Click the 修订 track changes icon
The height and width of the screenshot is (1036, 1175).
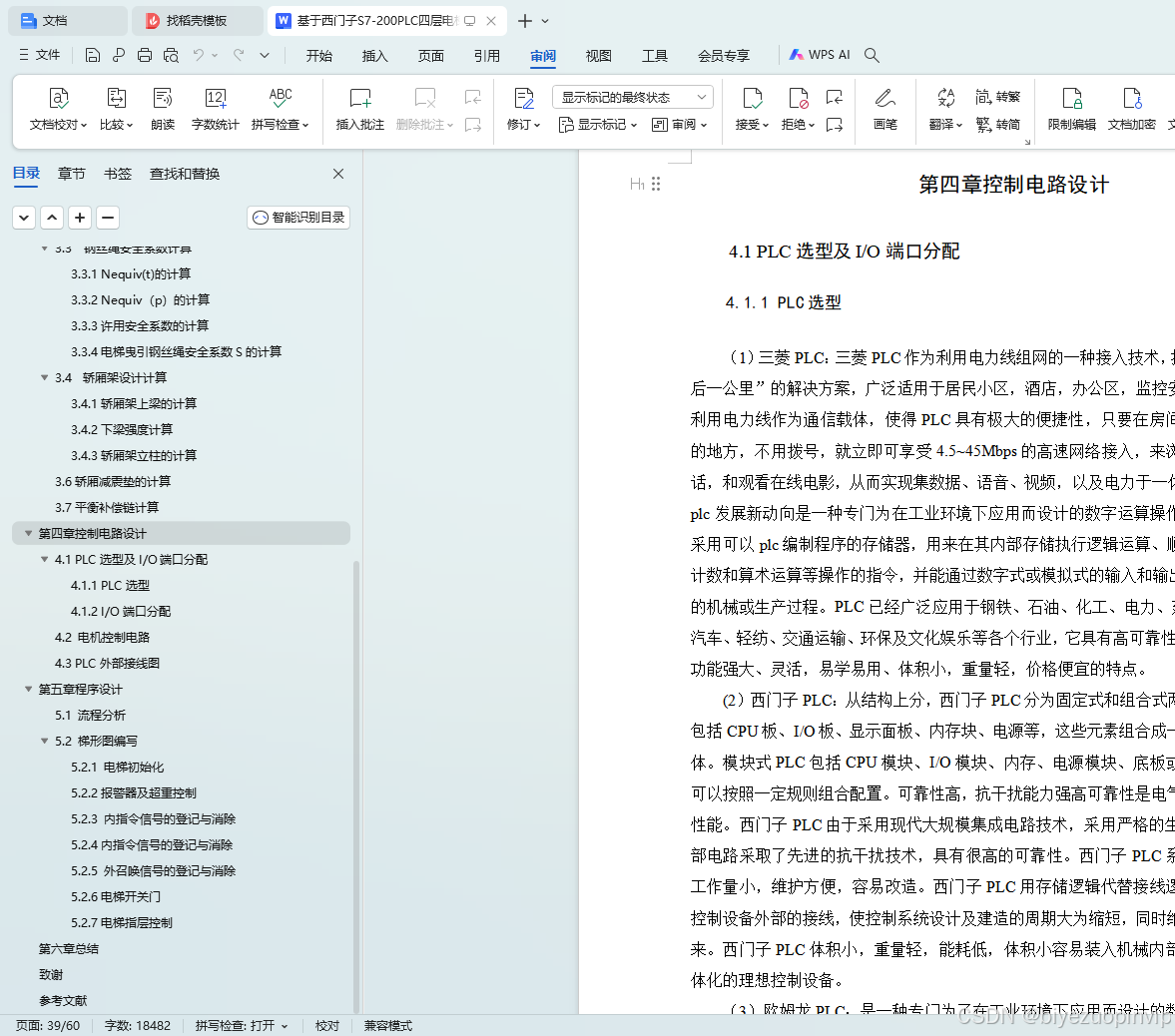[524, 98]
